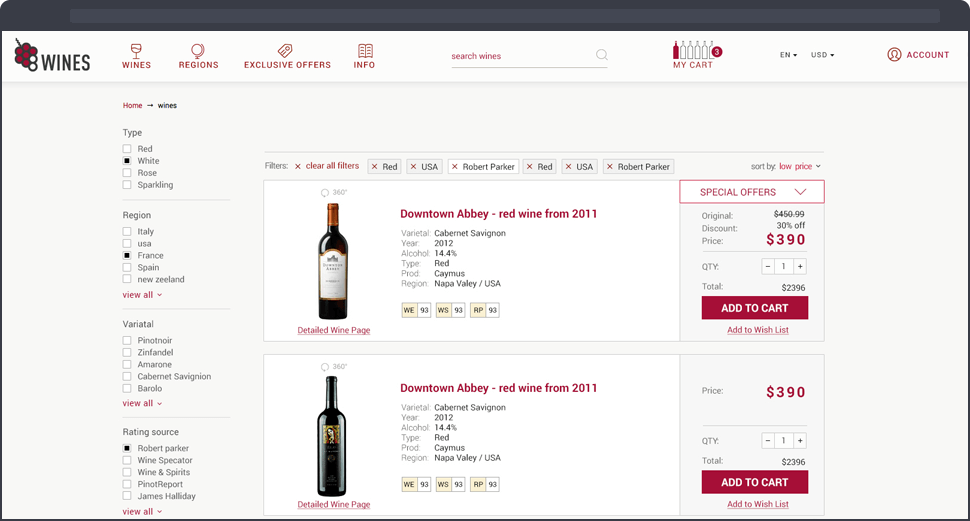The image size is (970, 521).
Task: Add first wine to cart
Action: [x=755, y=308]
